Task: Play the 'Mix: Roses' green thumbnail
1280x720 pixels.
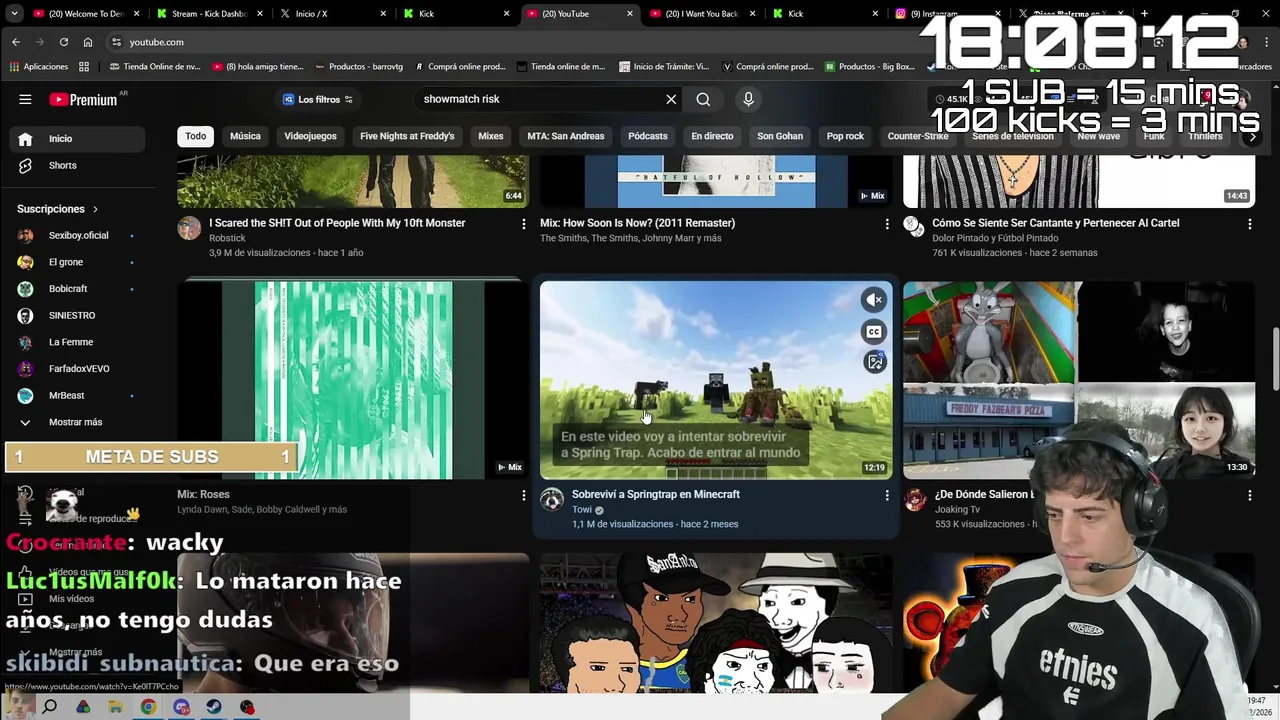Action: click(x=353, y=380)
